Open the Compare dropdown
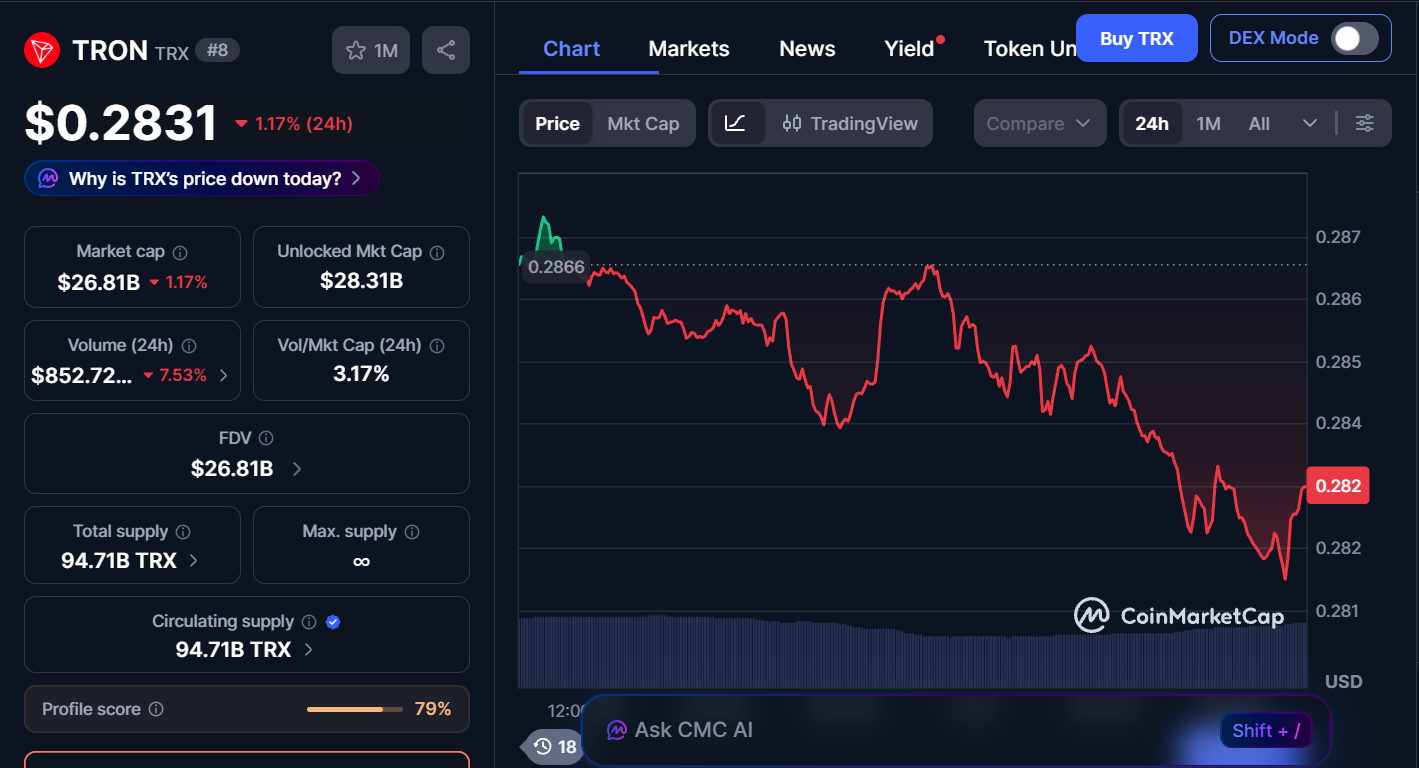1419x768 pixels. pyautogui.click(x=1039, y=123)
